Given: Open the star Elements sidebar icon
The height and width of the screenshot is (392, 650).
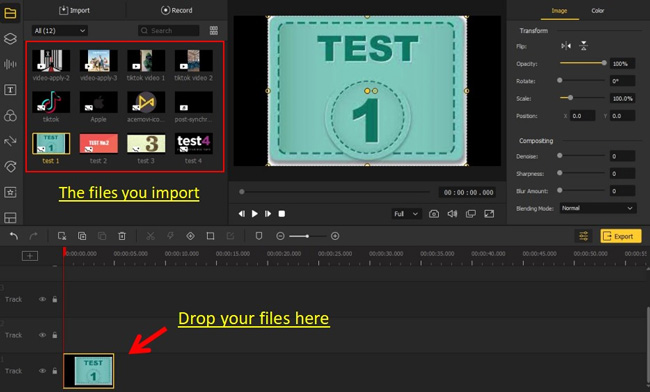Looking at the screenshot, I should (x=10, y=192).
